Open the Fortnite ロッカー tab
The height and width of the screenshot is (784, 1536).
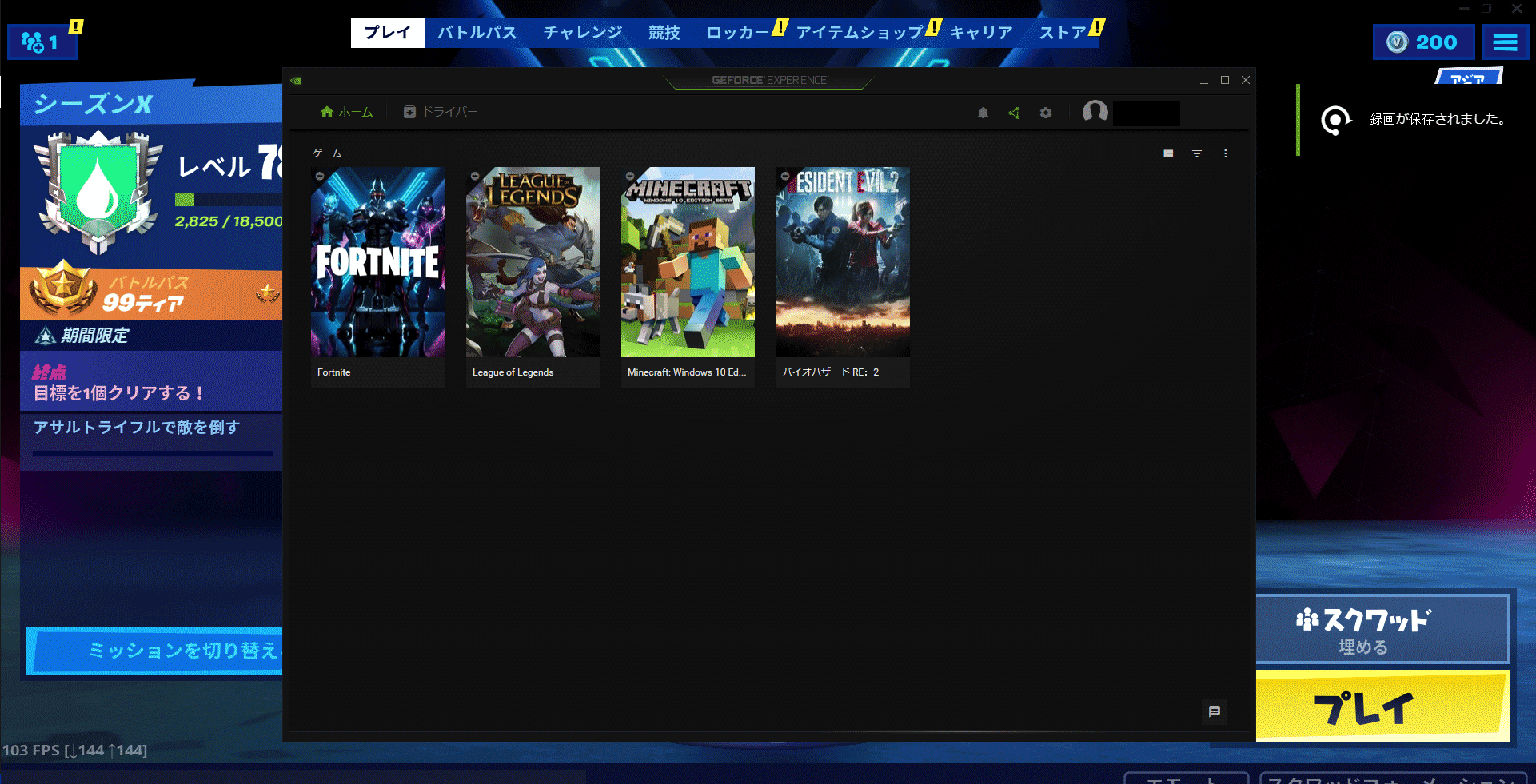click(x=738, y=33)
